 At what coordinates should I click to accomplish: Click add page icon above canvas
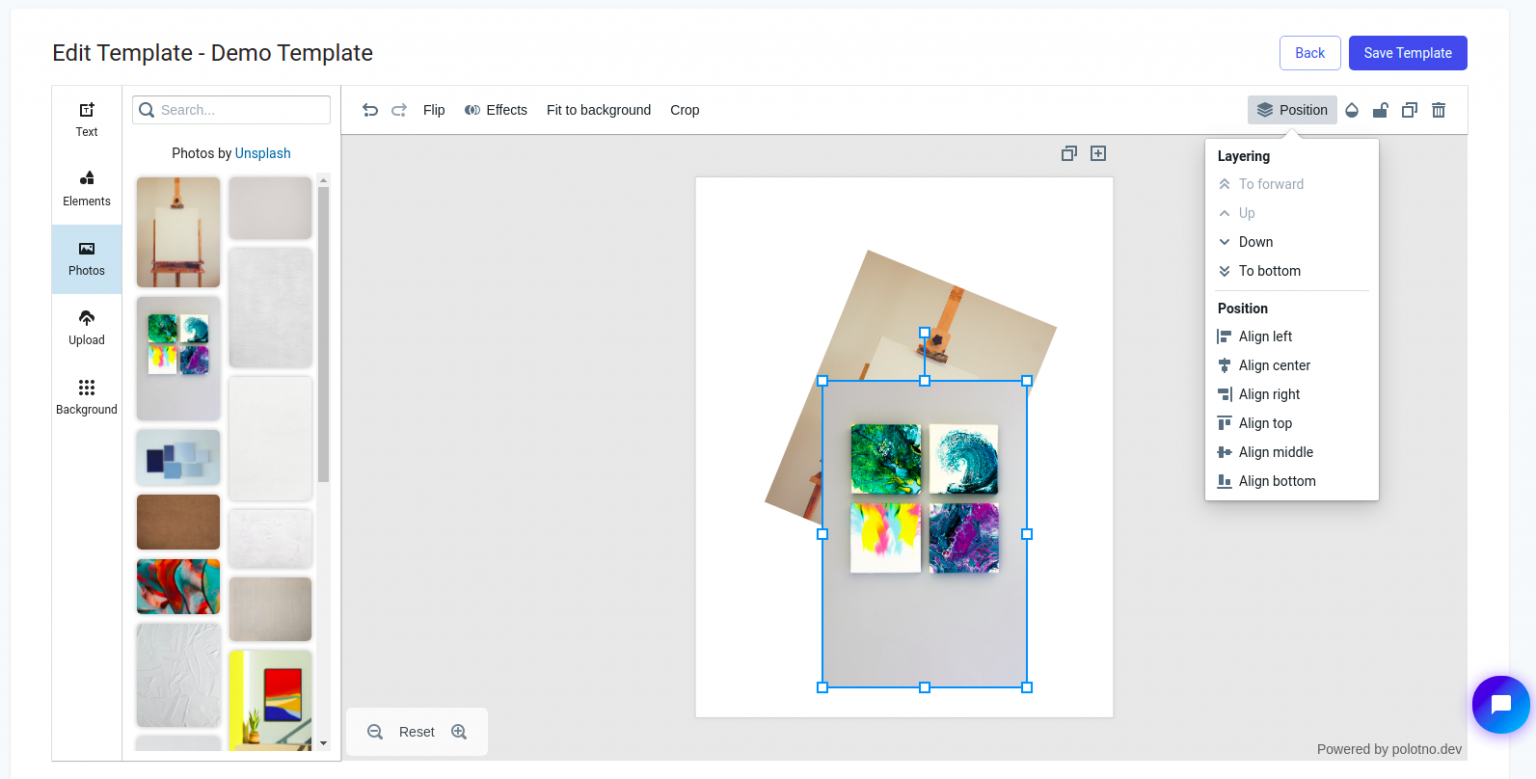point(1098,153)
